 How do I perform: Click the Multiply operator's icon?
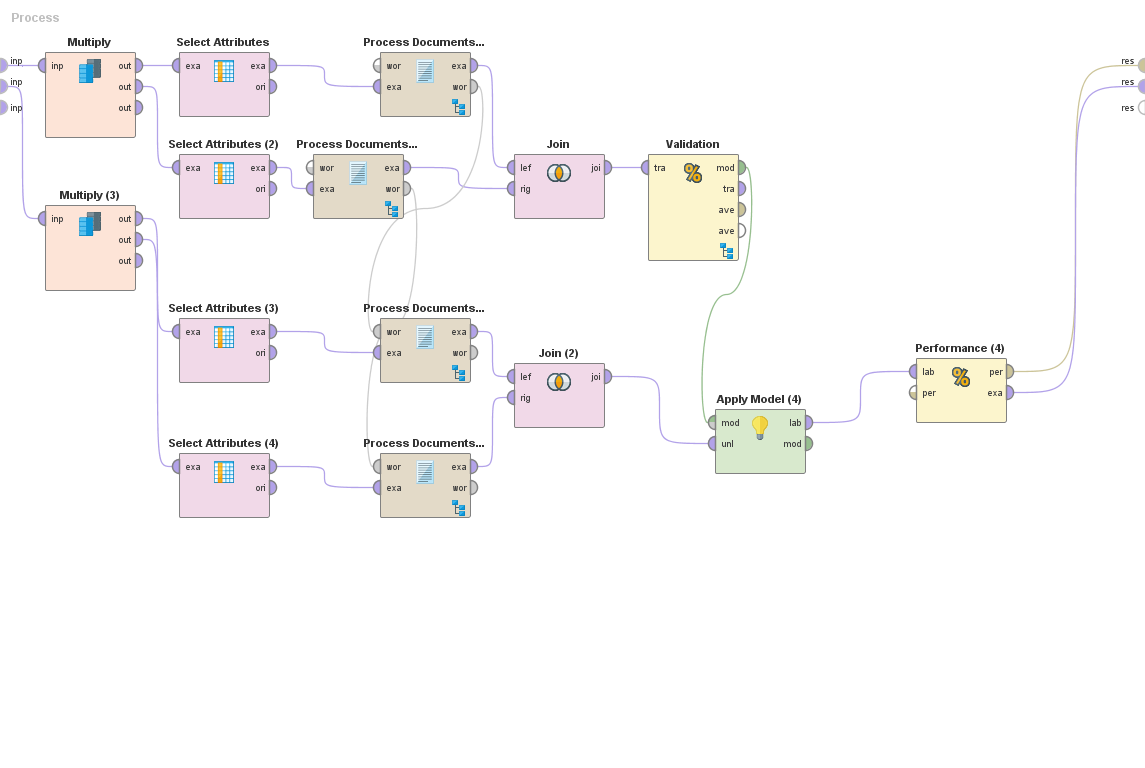[90, 71]
